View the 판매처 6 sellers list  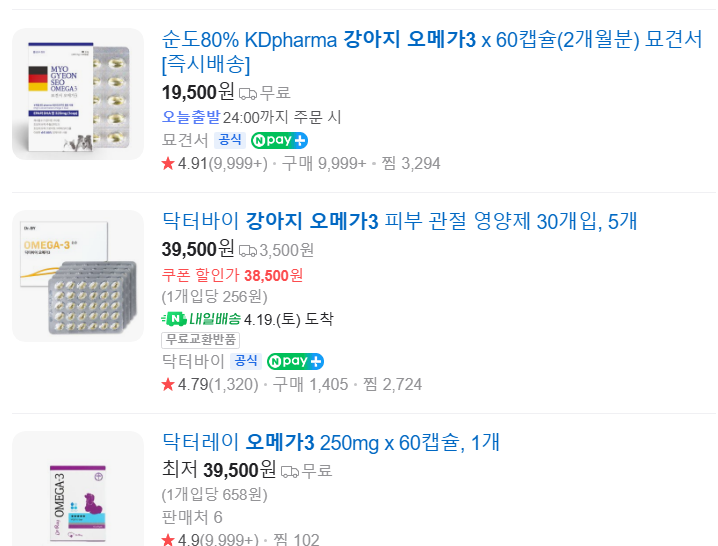click(192, 517)
